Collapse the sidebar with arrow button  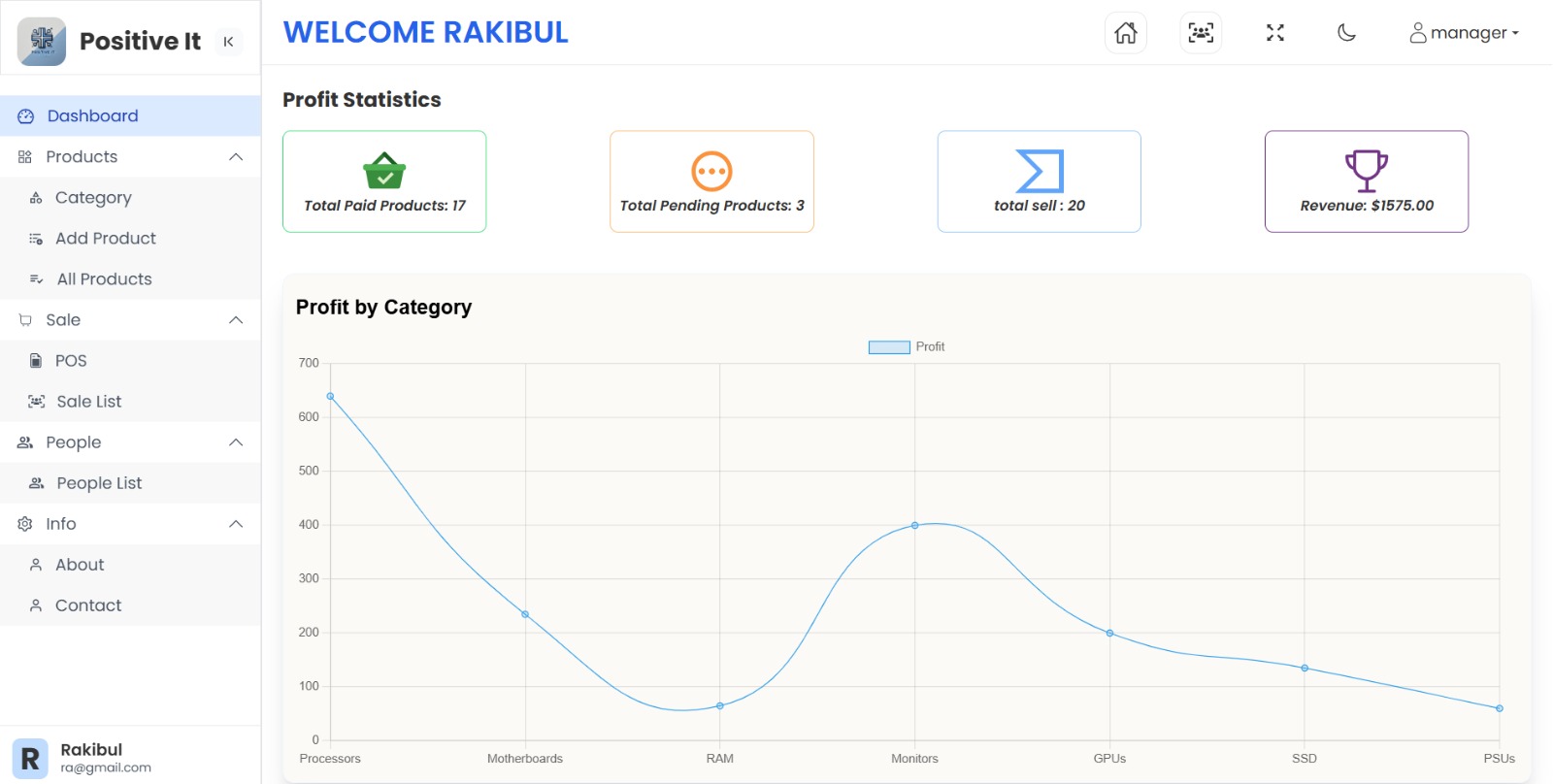click(x=228, y=42)
